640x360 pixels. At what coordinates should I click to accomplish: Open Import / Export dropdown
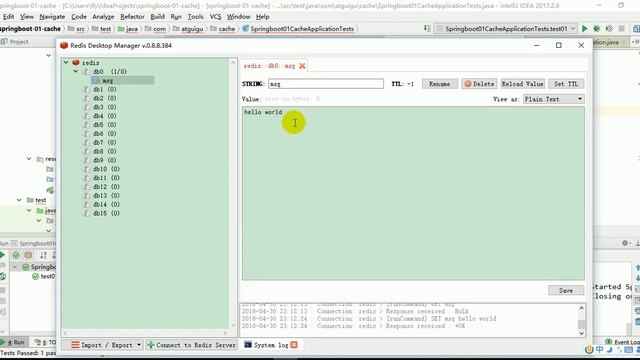[x=107, y=345]
